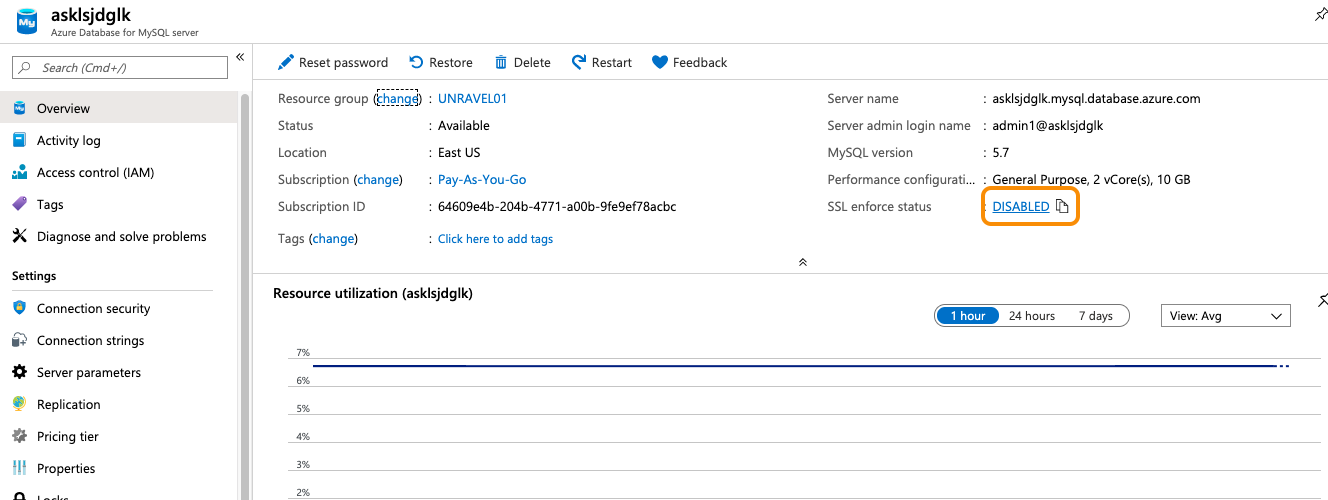Click the admin1@asklsjdglk login name
Screen dimensions: 1328x500
(1048, 126)
